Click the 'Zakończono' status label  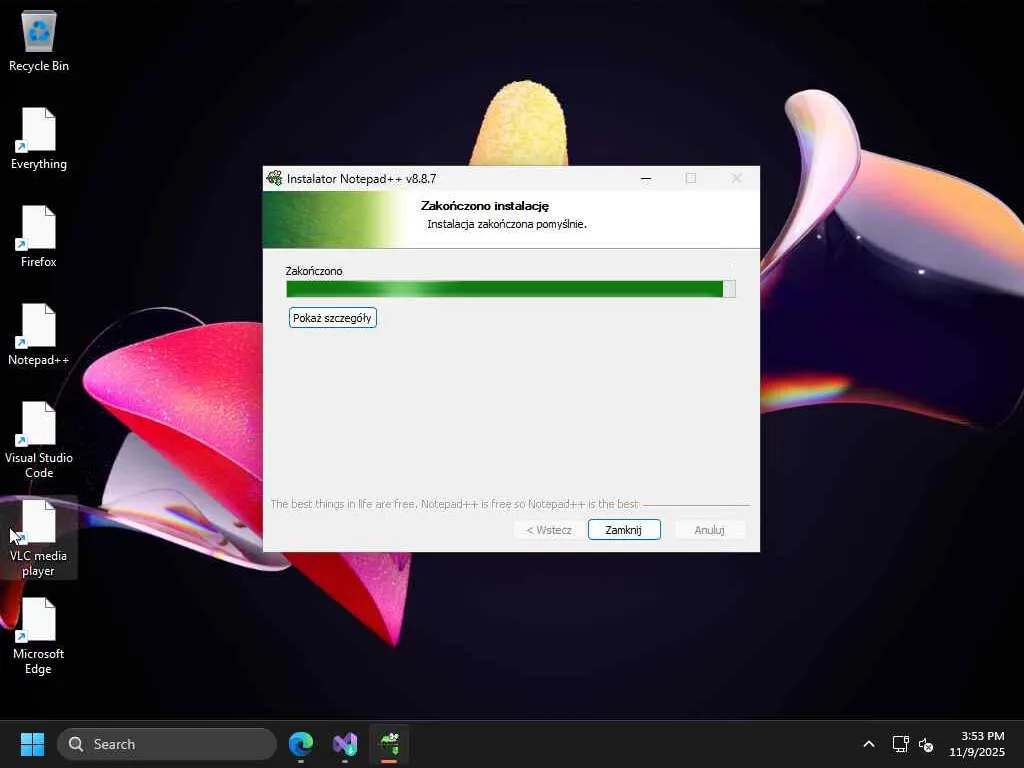313,271
